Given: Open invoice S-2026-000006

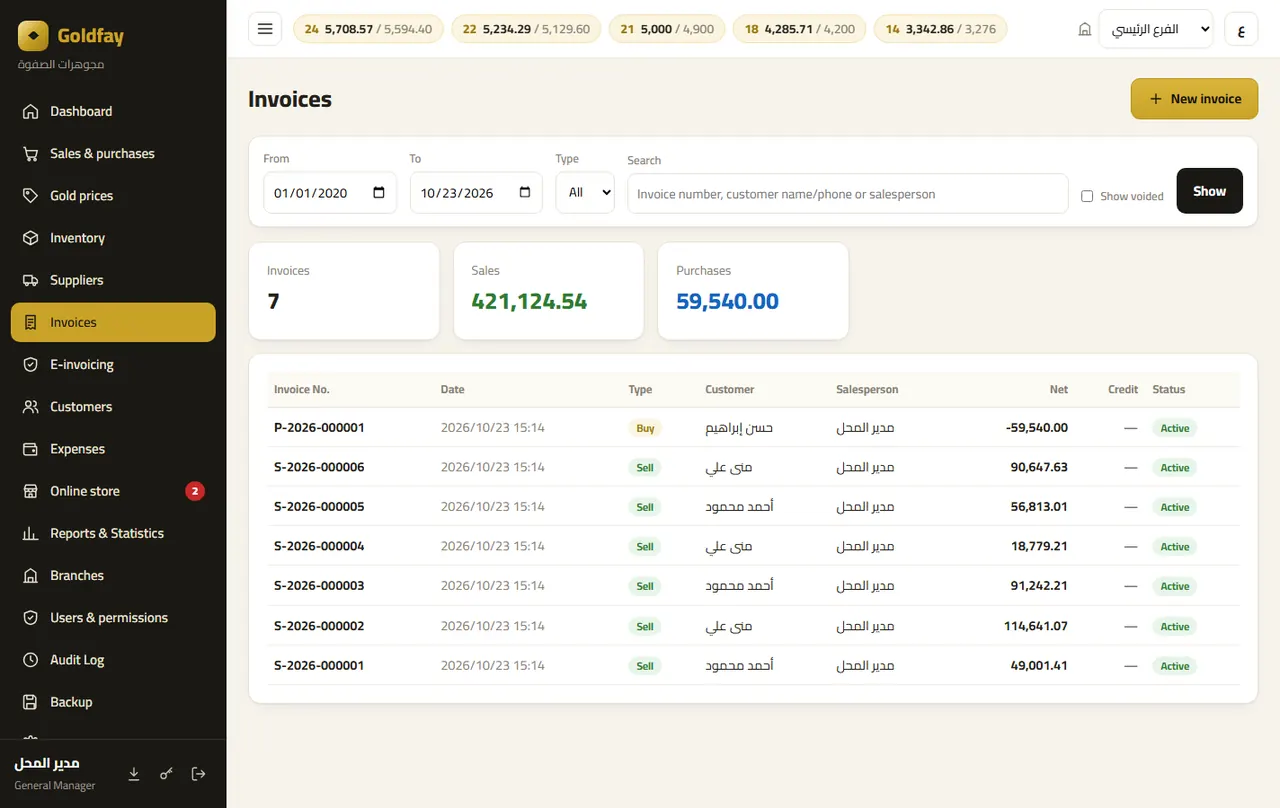Looking at the screenshot, I should [319, 467].
